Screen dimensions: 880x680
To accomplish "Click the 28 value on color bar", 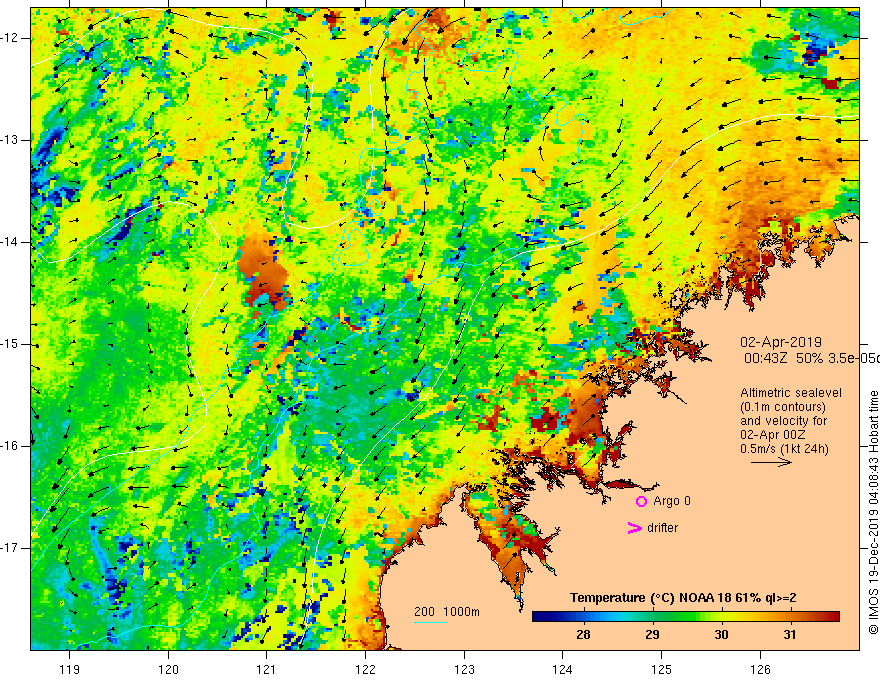I will (583, 635).
